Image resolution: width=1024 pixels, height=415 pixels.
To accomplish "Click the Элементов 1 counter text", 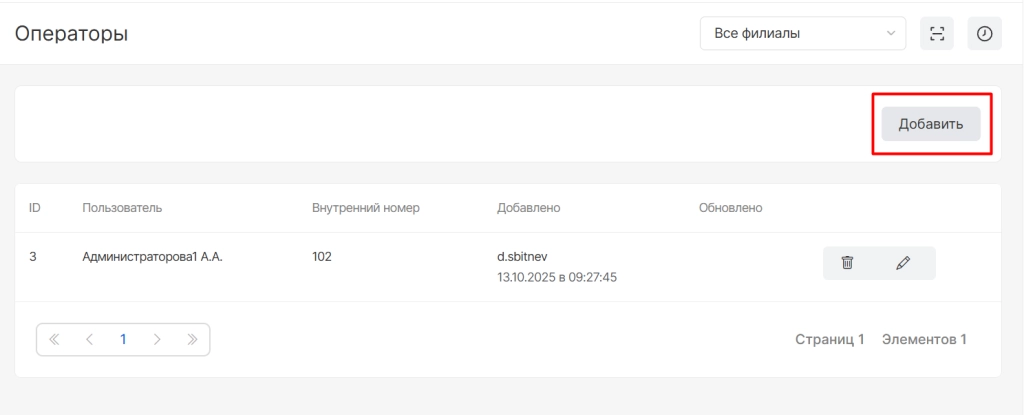I will 924,339.
